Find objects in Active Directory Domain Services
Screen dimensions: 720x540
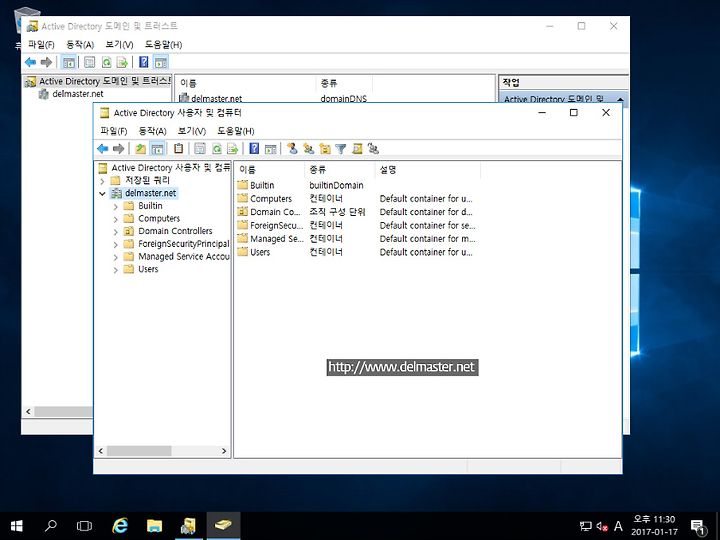point(357,149)
